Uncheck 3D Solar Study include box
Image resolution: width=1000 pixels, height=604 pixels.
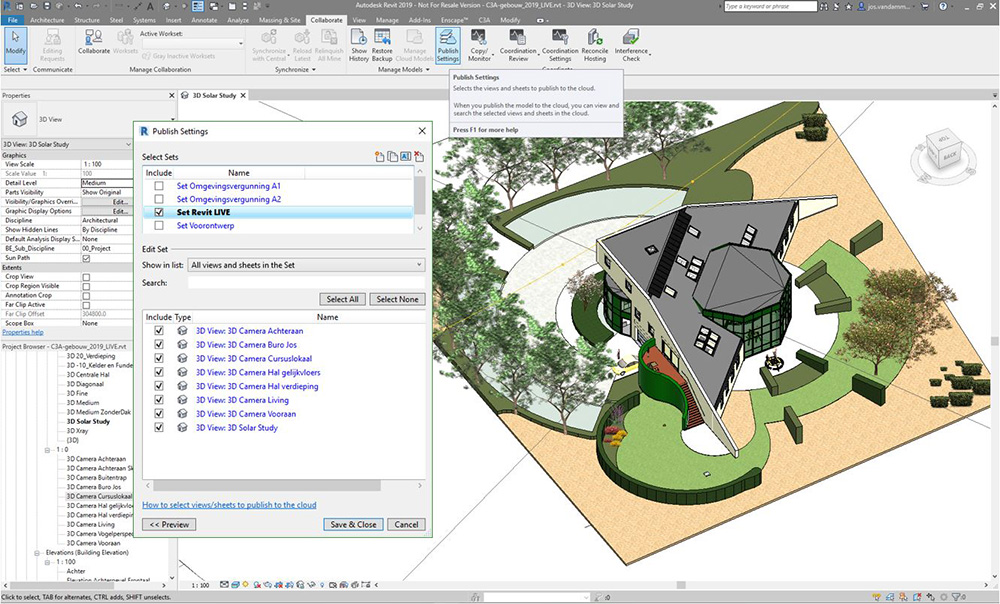pos(159,427)
